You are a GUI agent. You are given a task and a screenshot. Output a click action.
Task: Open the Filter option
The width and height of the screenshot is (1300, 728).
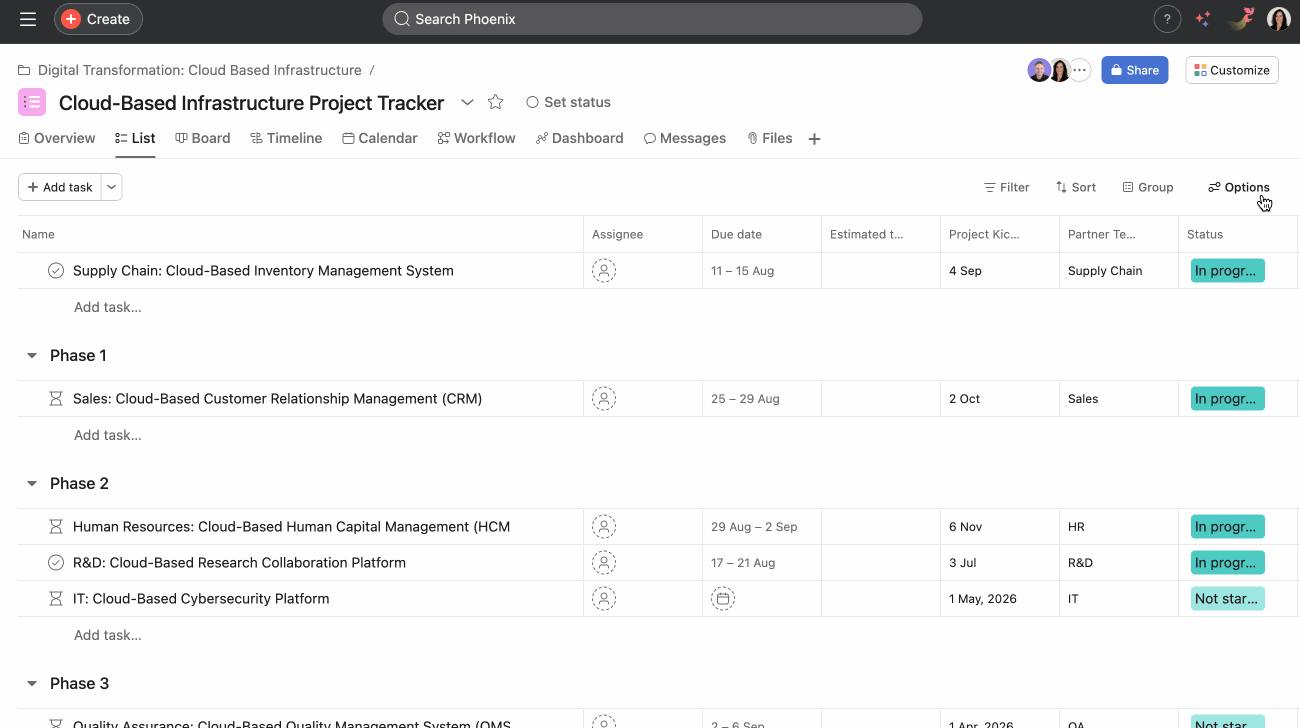1006,187
